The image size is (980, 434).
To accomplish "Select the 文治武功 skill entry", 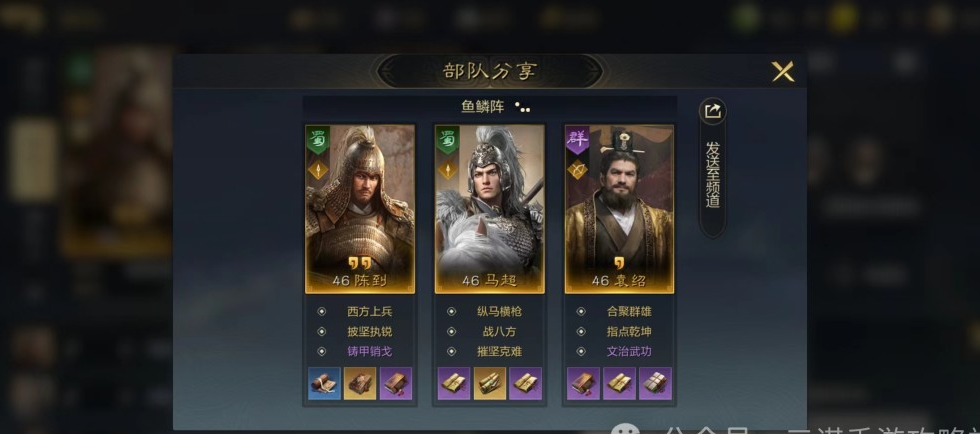I will pos(629,351).
